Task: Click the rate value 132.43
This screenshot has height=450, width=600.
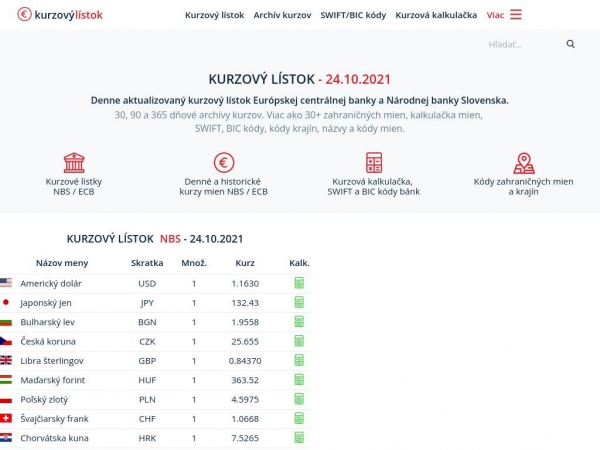Action: tap(245, 303)
